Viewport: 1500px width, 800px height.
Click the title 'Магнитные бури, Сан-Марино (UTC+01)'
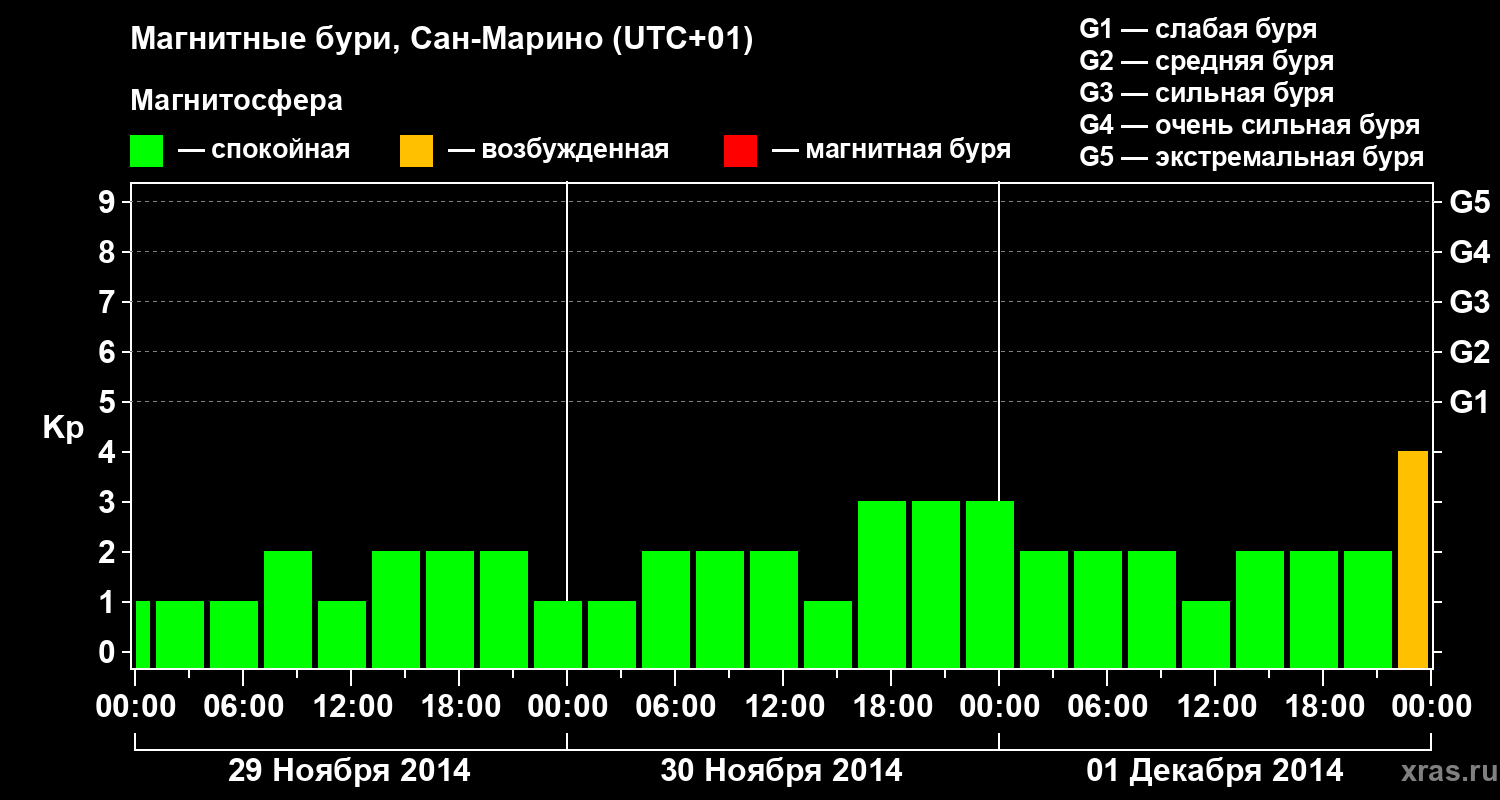pos(441,41)
